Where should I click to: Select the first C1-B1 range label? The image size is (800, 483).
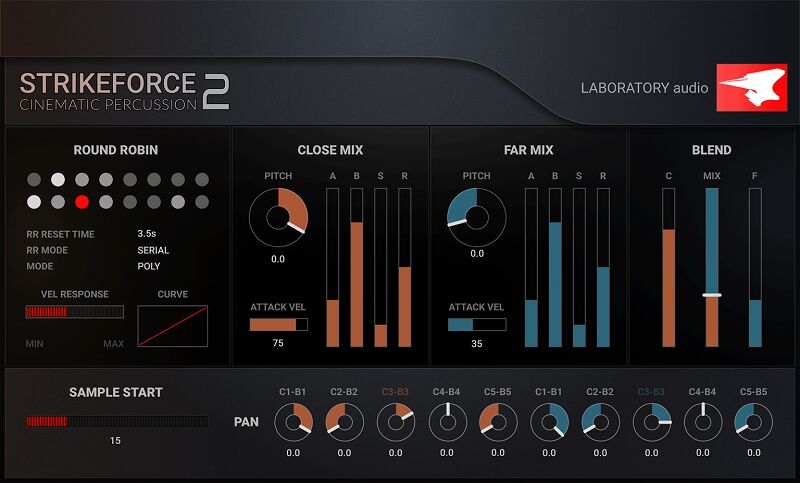point(292,392)
